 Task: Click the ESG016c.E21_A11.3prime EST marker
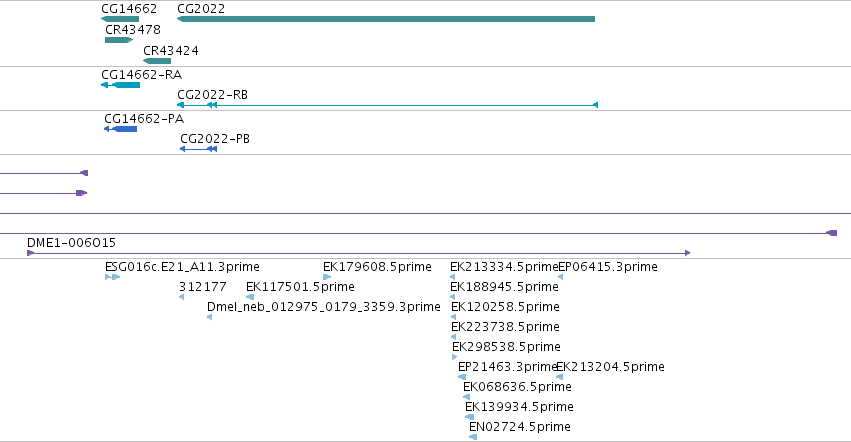coord(112,277)
